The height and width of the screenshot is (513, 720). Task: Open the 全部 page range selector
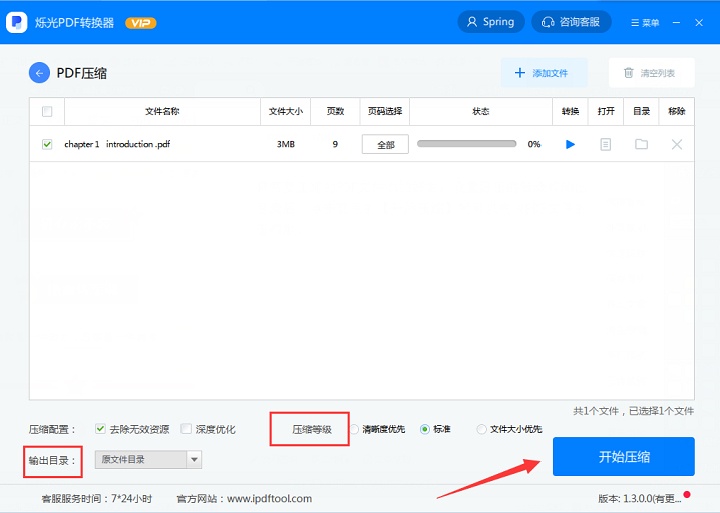point(385,145)
